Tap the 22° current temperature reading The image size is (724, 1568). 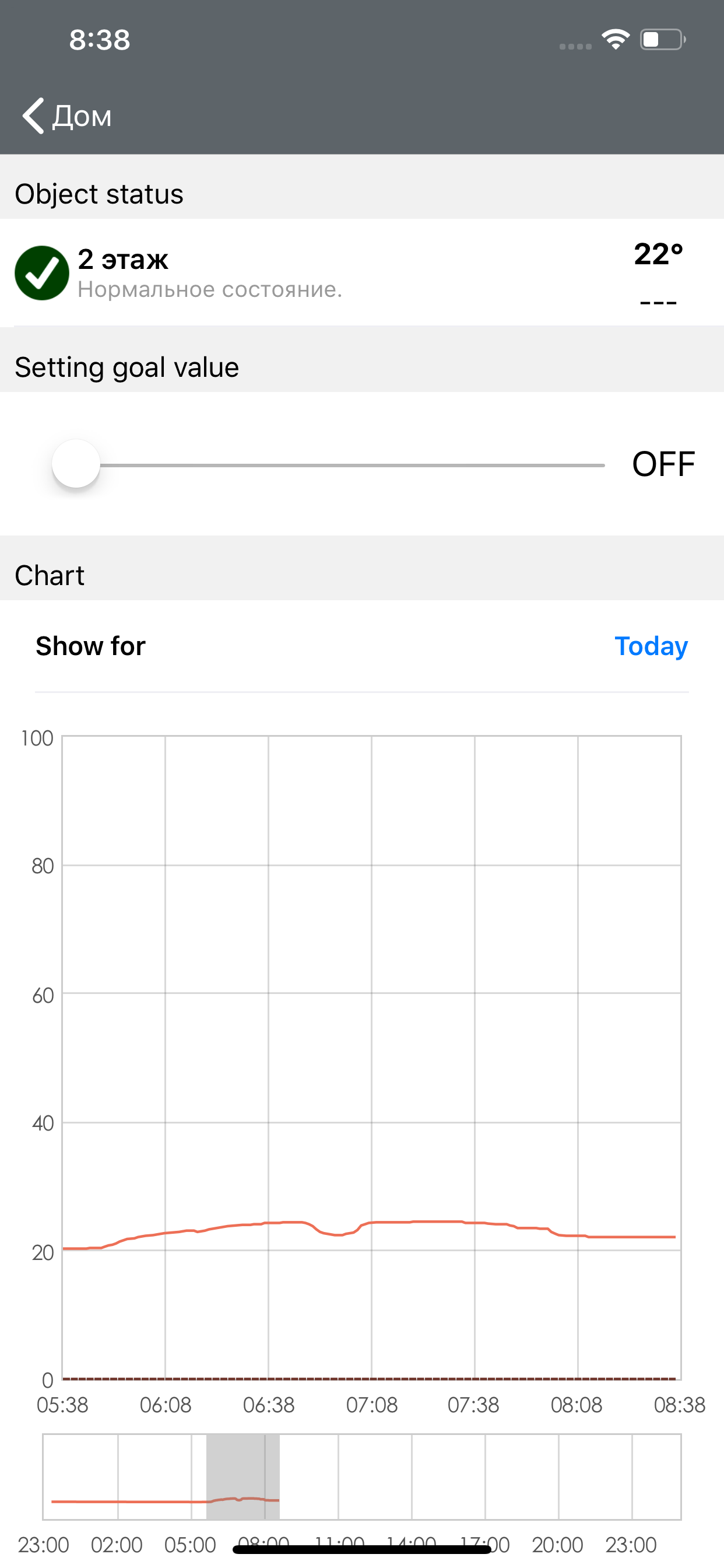coord(658,254)
